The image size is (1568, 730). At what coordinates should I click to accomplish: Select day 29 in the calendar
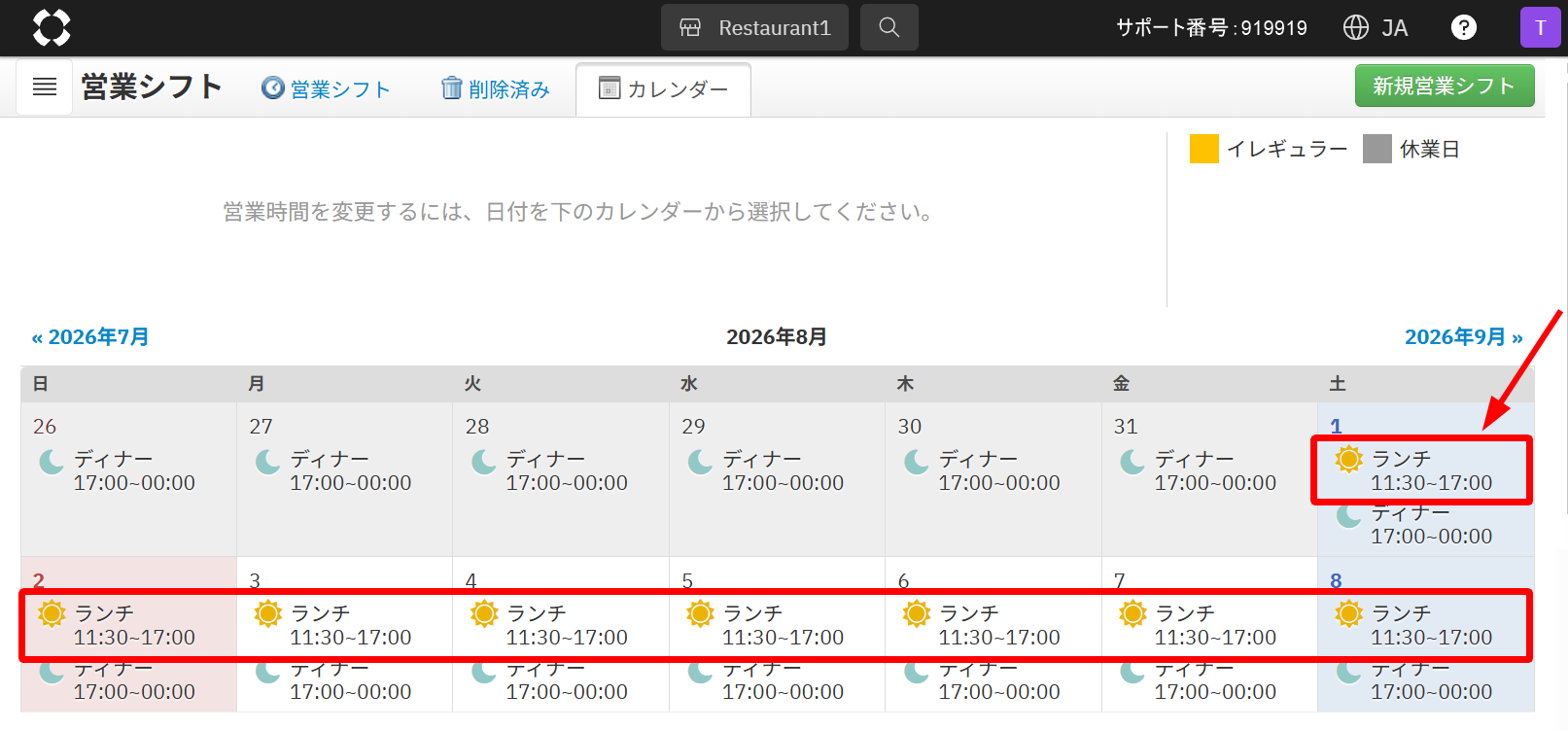coord(693,426)
